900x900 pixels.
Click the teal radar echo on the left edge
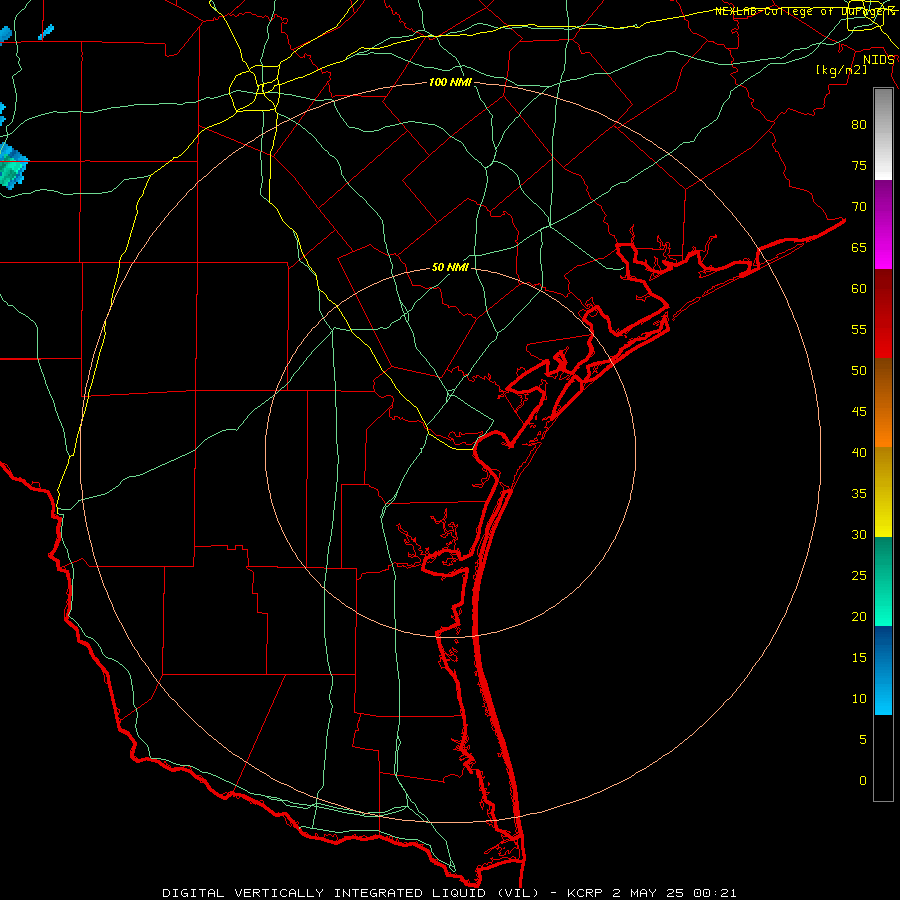[x=13, y=166]
